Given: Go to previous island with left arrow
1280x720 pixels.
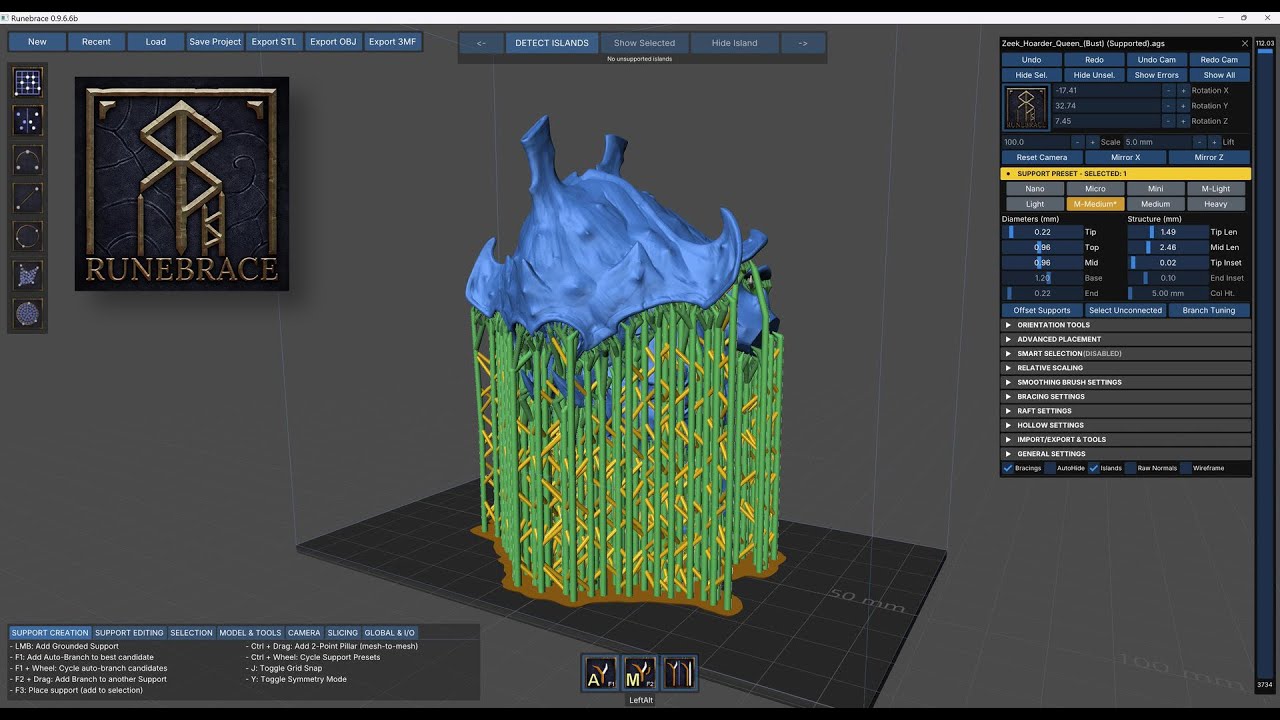Looking at the screenshot, I should point(482,43).
